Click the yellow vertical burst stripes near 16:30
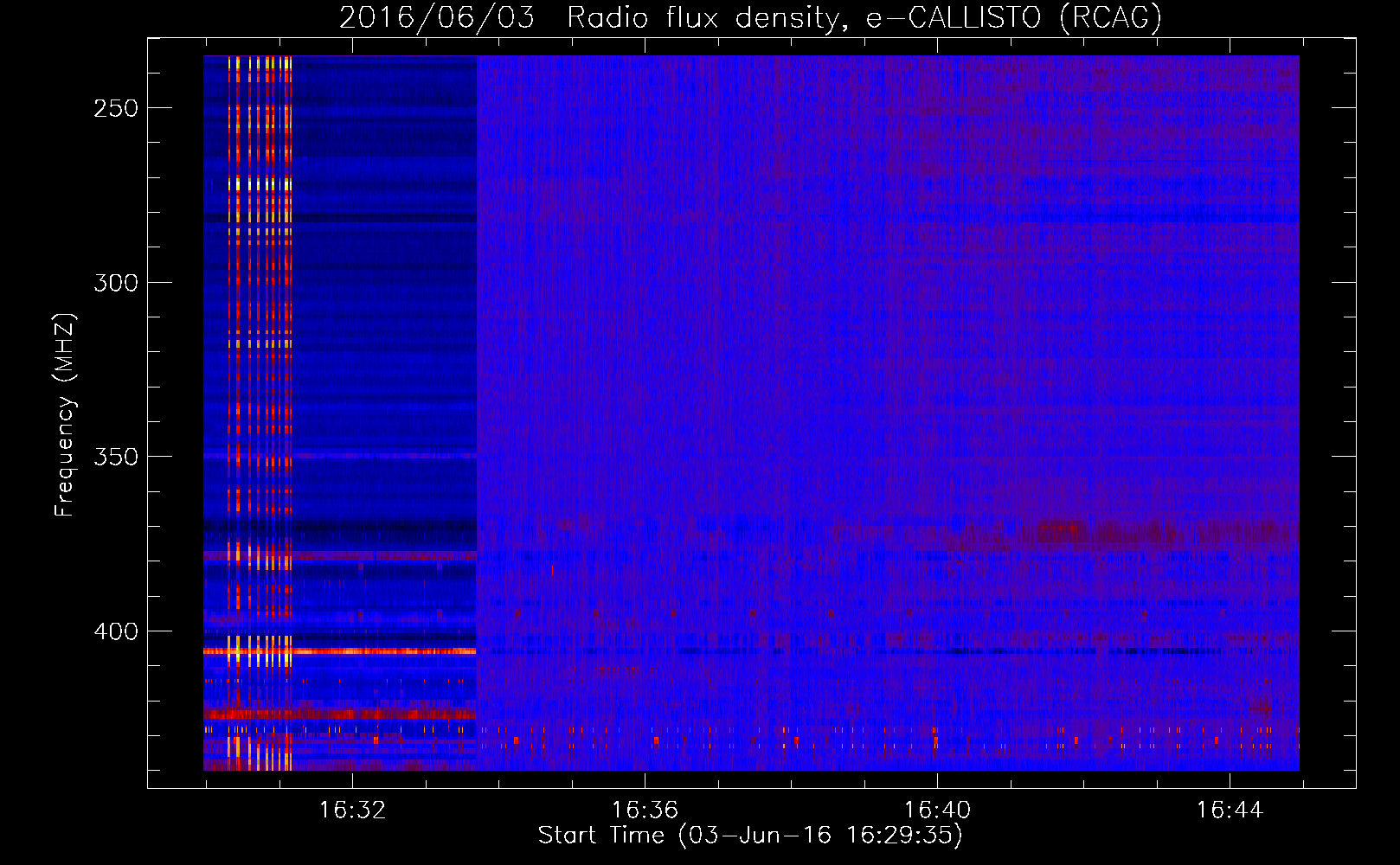This screenshot has width=1400, height=865. coord(260,413)
